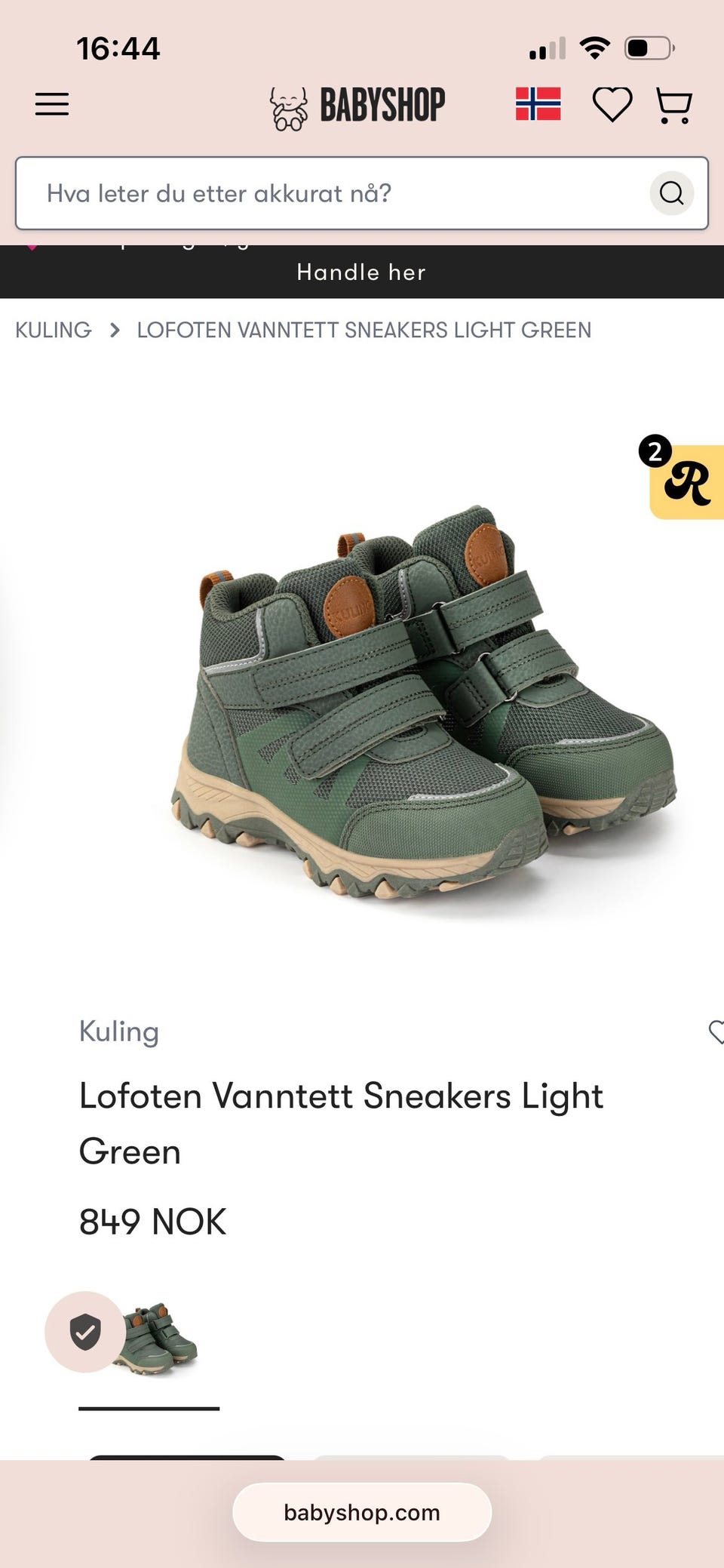Open the yellow R rewards badge
Screen dimensions: 724x1568
point(686,481)
